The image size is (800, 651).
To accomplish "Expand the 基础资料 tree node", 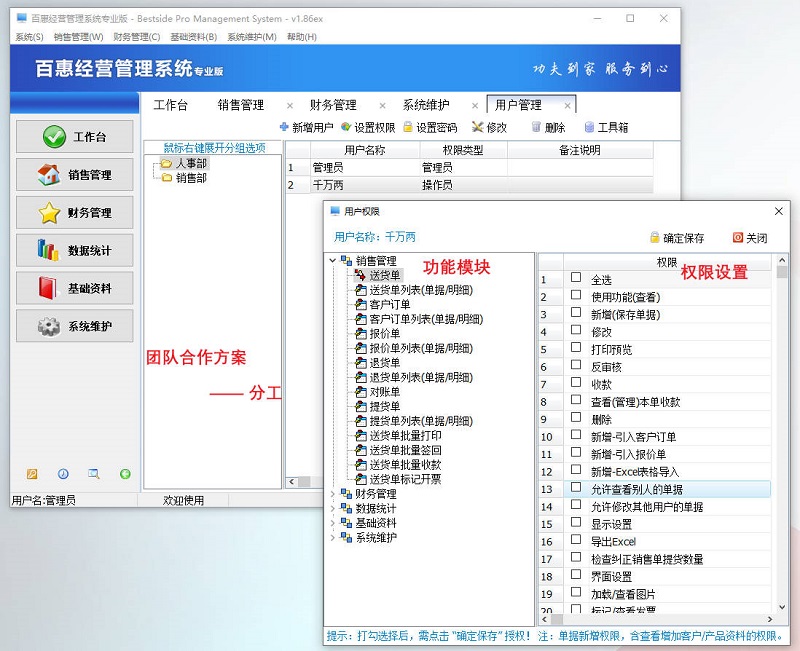I will click(x=333, y=523).
